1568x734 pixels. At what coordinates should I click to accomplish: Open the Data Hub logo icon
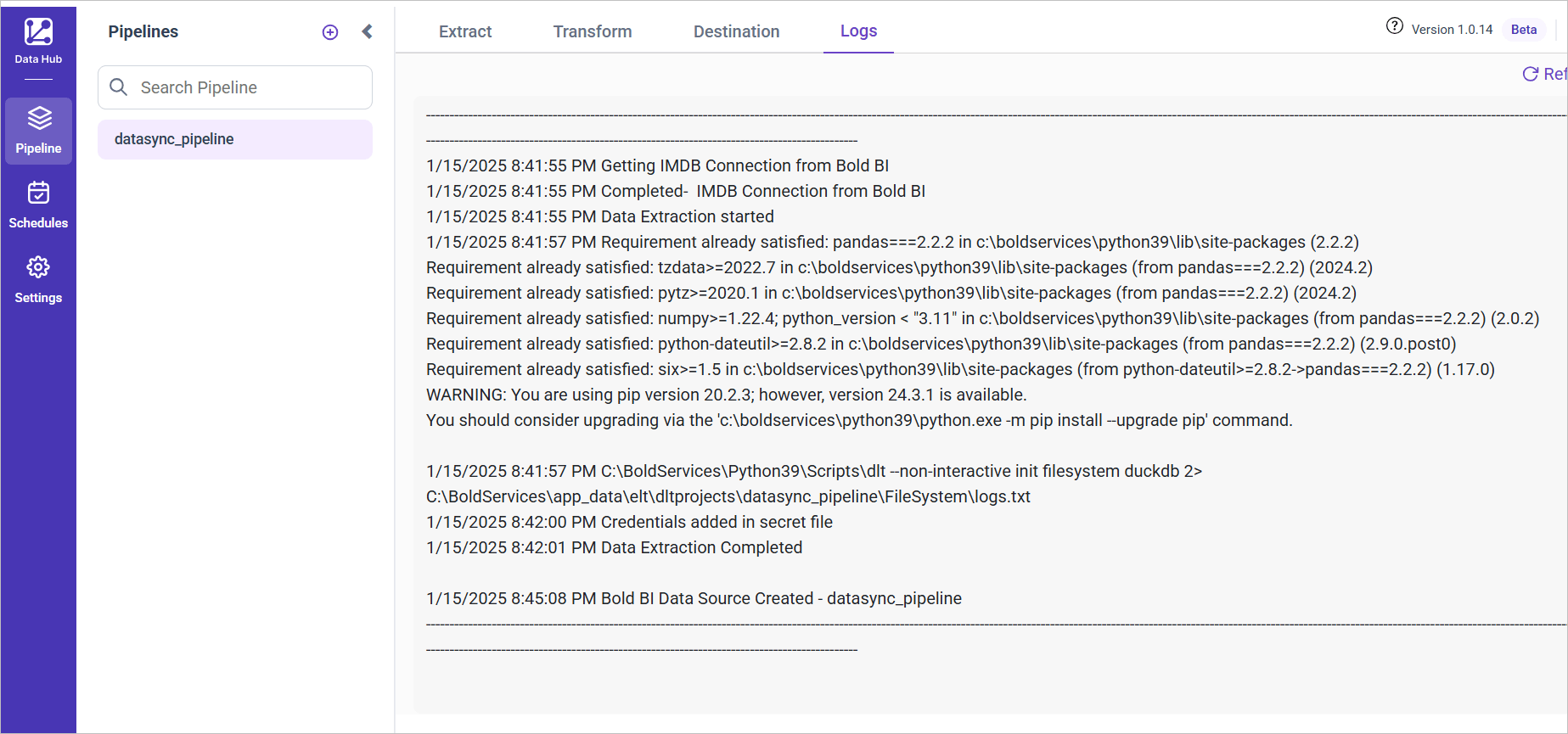(x=38, y=32)
